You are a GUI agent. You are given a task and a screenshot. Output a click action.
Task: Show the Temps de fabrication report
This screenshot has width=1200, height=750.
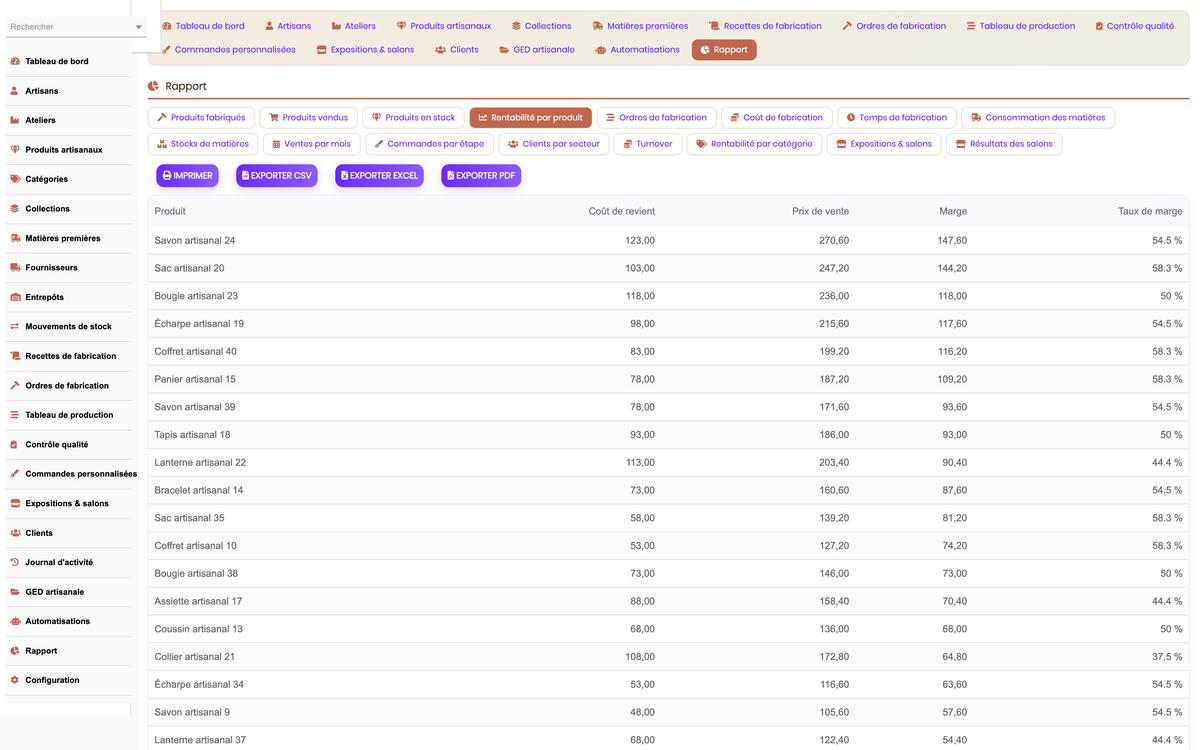click(897, 118)
